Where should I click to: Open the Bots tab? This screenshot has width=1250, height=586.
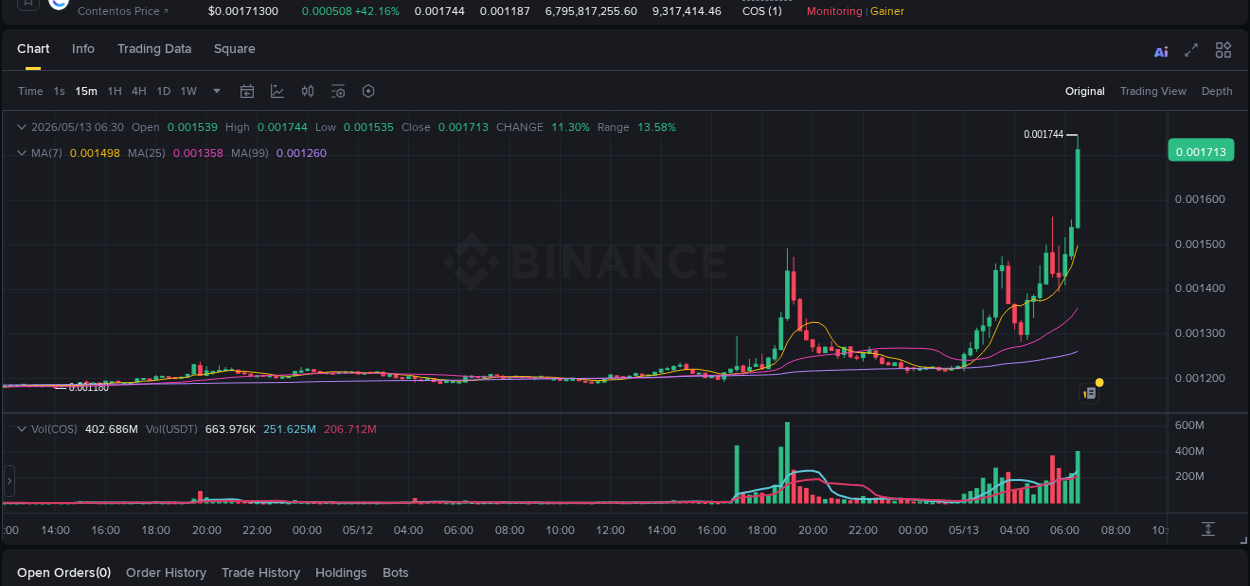coord(396,573)
